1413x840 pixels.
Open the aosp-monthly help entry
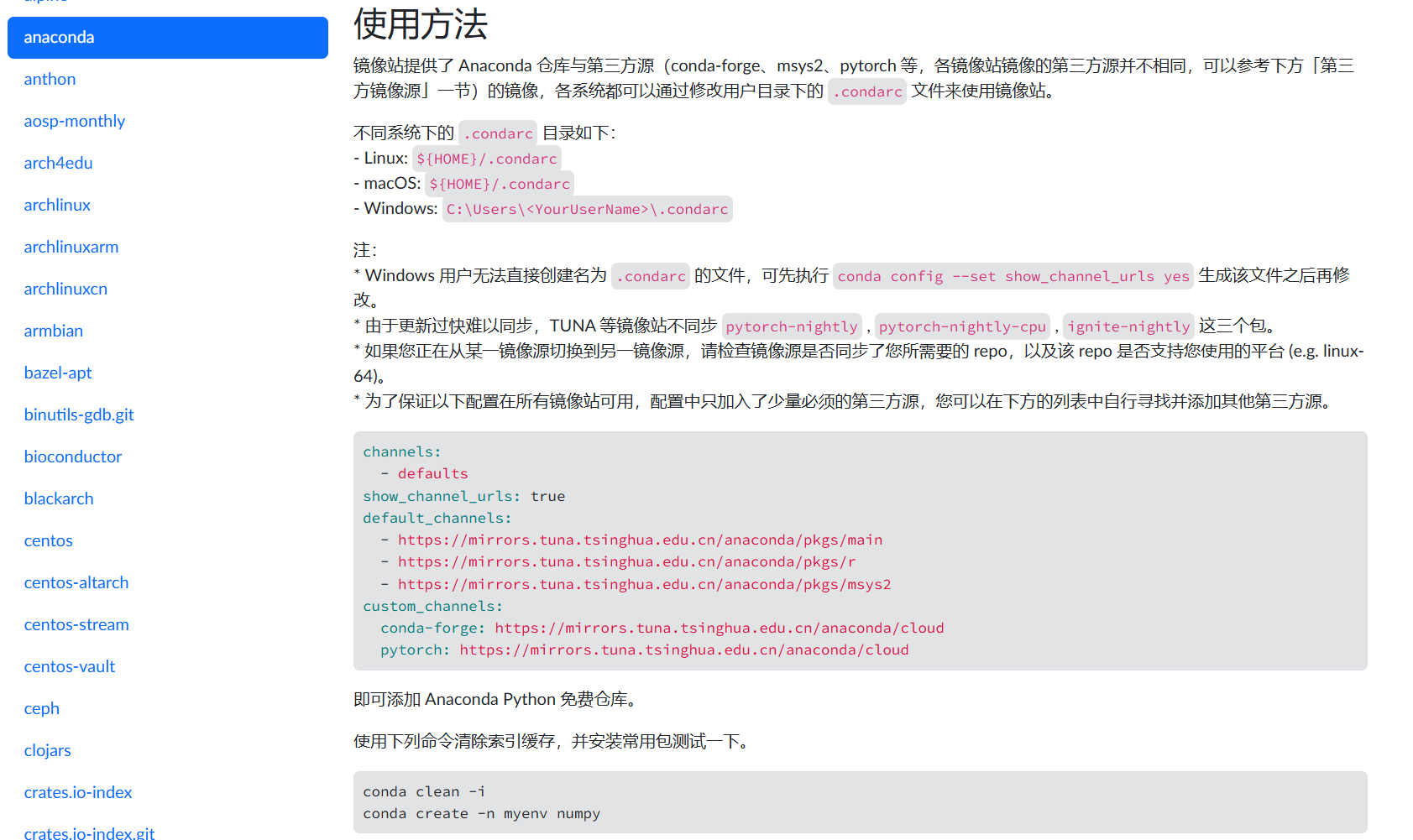[x=74, y=122]
